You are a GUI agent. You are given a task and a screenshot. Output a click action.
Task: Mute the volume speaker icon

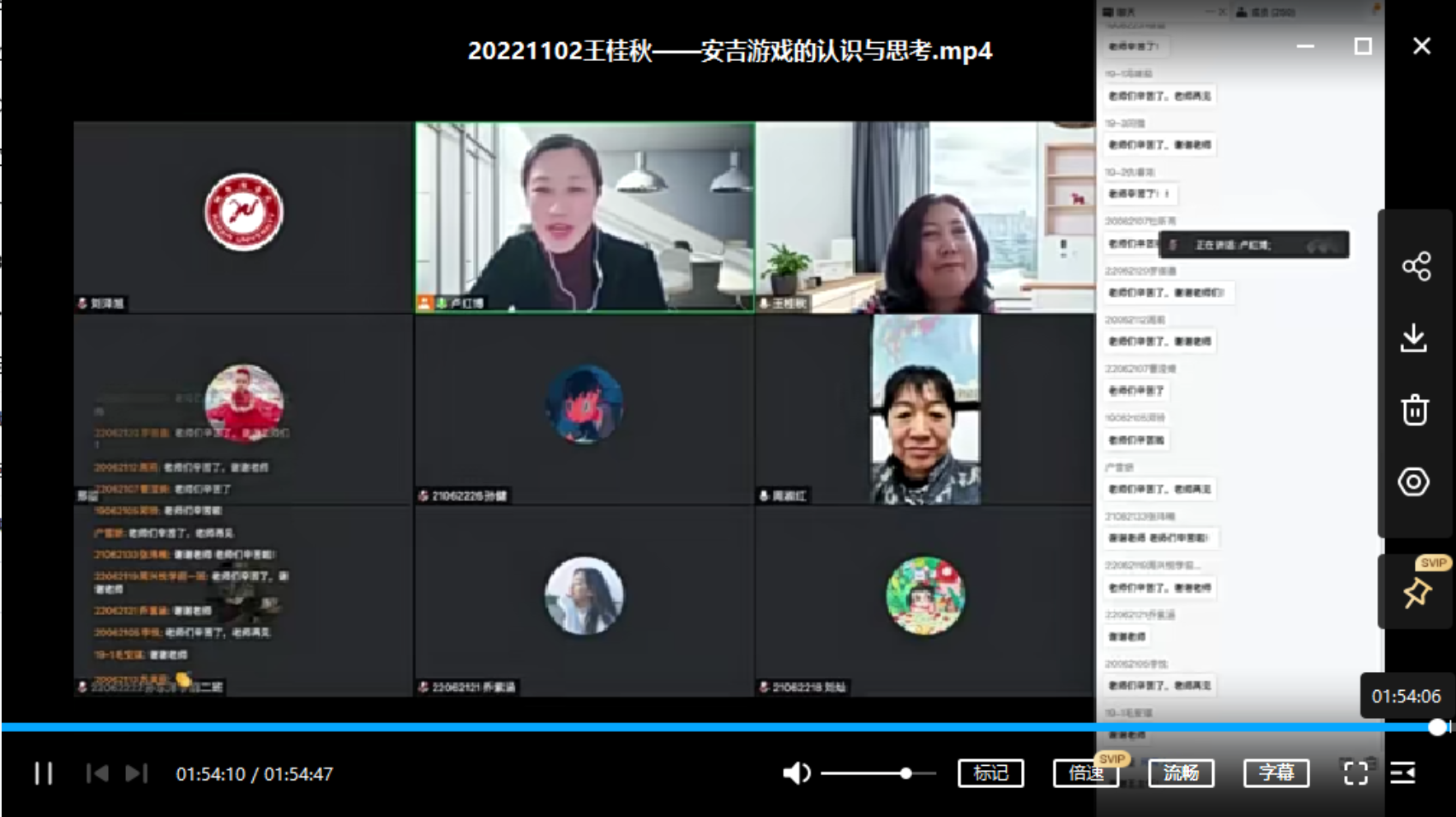pyautogui.click(x=796, y=773)
